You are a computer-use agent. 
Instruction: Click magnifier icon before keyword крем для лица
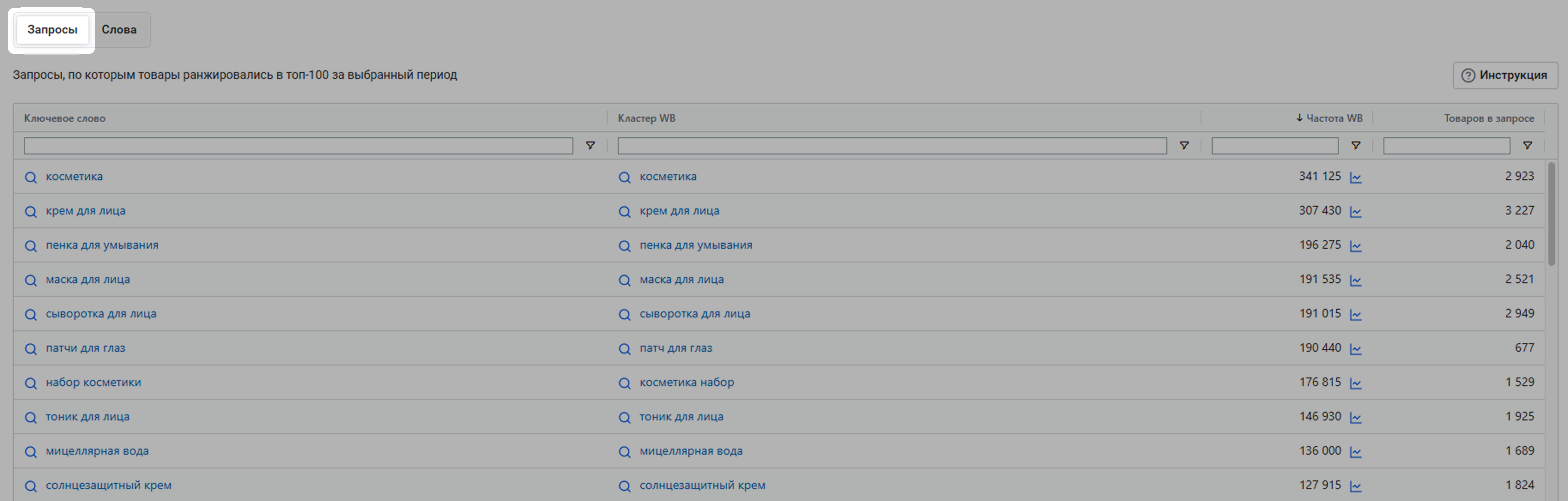pos(30,211)
